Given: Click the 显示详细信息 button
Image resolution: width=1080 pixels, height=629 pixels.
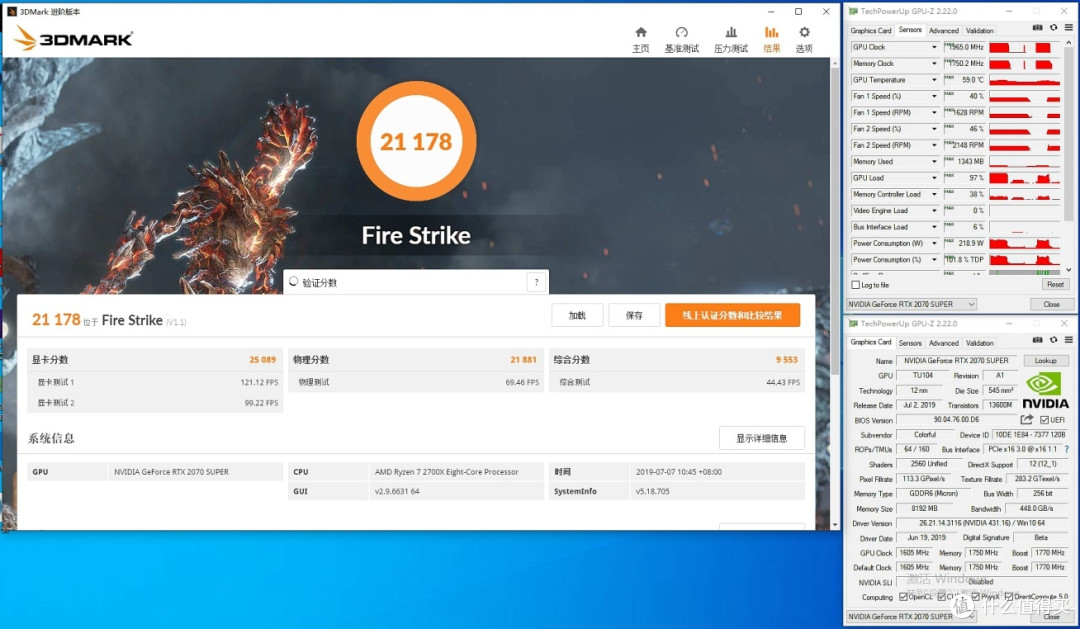Looking at the screenshot, I should pos(762,438).
